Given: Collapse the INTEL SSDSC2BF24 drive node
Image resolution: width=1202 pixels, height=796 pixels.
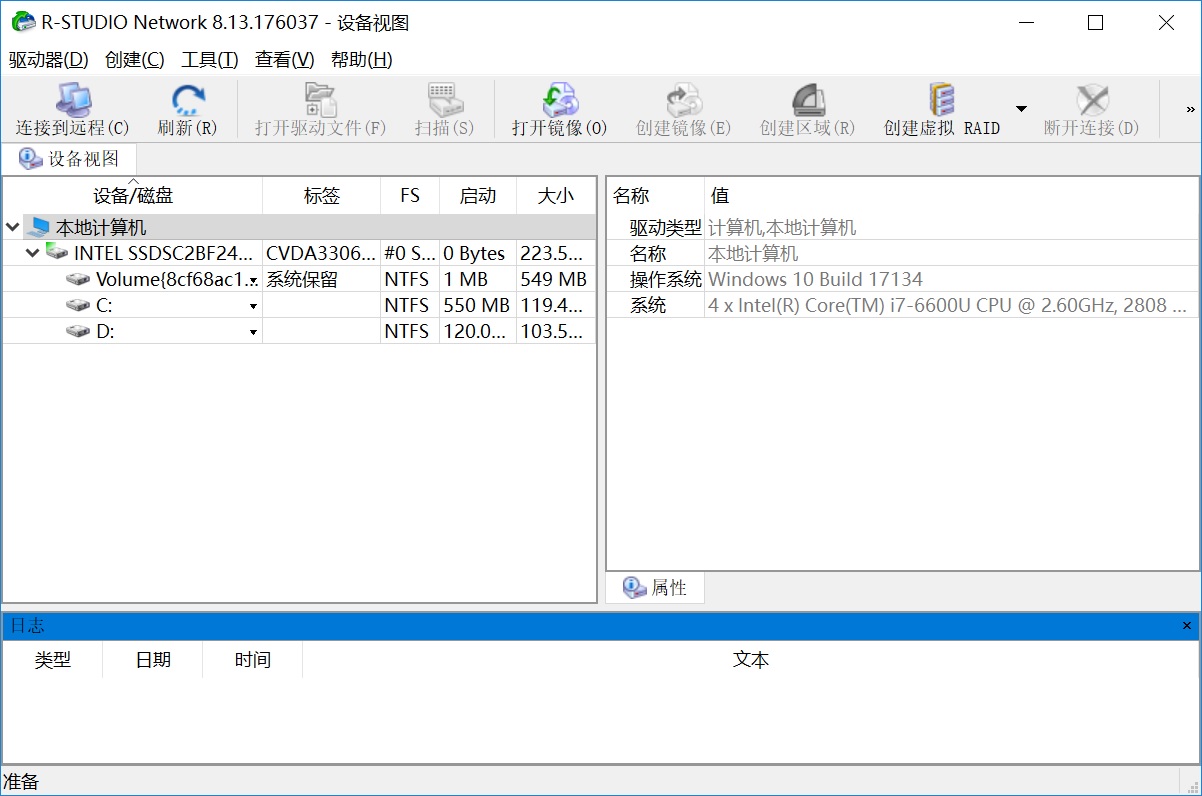Looking at the screenshot, I should [32, 254].
